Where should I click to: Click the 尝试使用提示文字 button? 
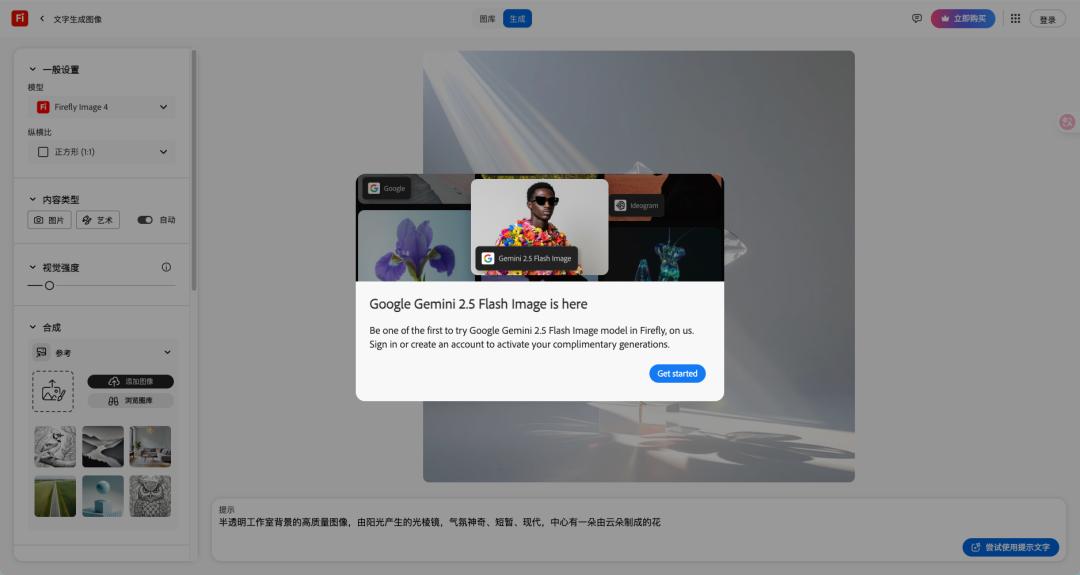1010,547
